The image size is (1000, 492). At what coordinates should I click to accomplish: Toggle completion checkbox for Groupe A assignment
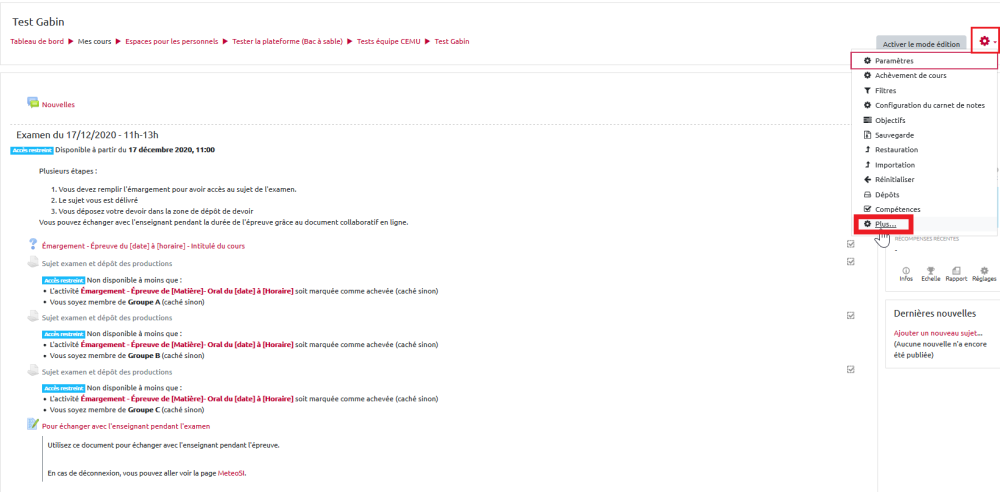(x=850, y=262)
